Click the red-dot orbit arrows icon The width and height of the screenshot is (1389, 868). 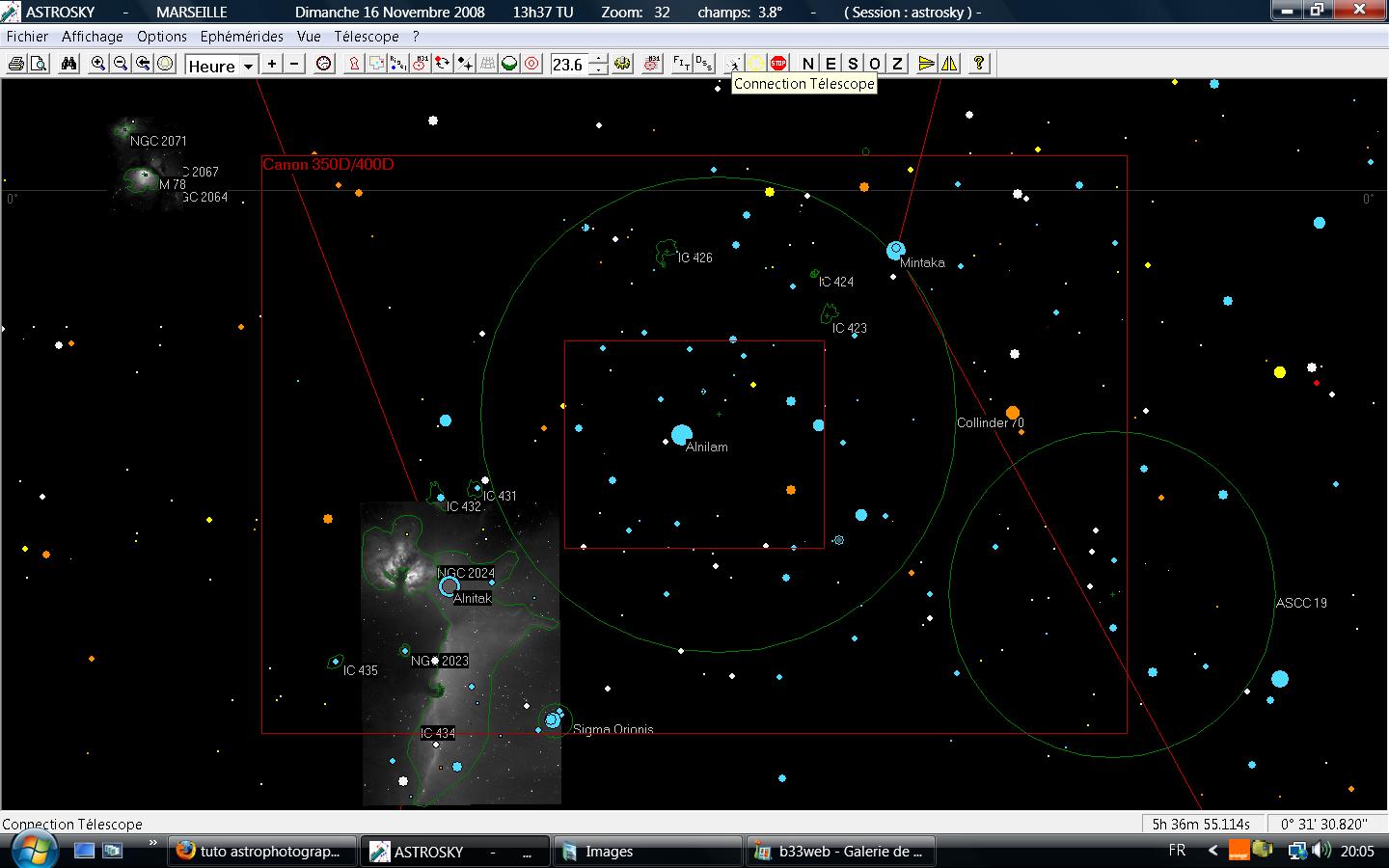pyautogui.click(x=443, y=64)
